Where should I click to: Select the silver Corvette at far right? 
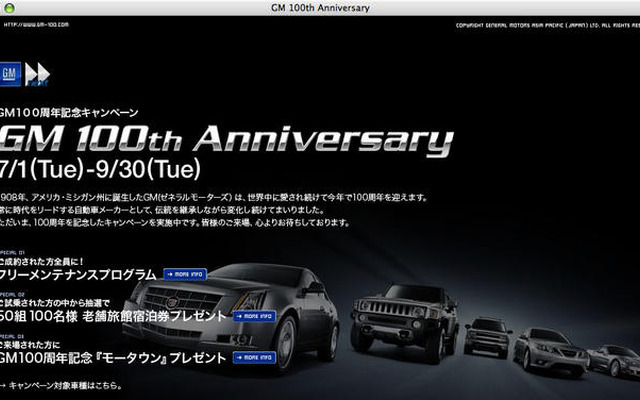[x=613, y=360]
